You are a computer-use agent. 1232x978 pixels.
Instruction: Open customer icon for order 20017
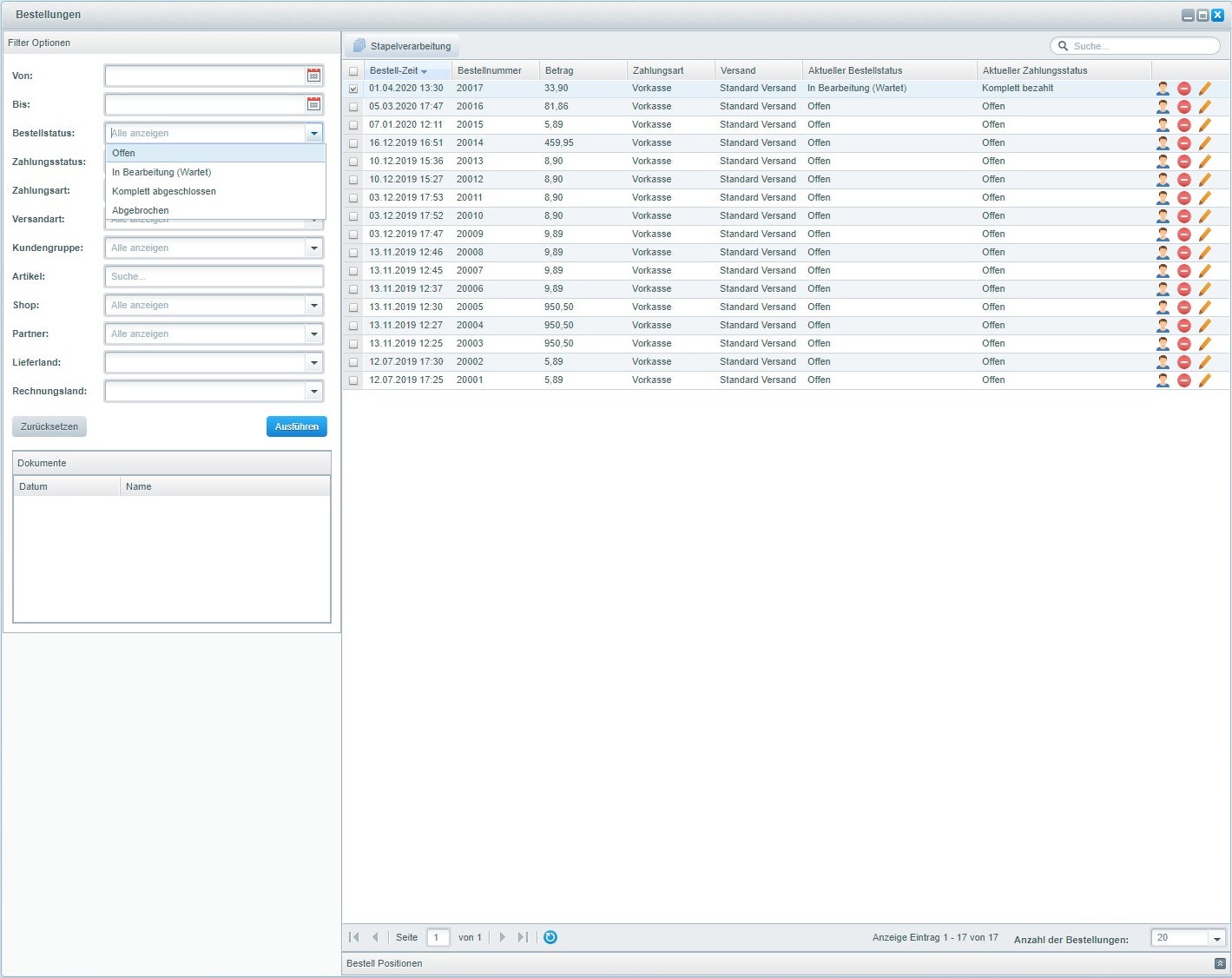pyautogui.click(x=1163, y=89)
